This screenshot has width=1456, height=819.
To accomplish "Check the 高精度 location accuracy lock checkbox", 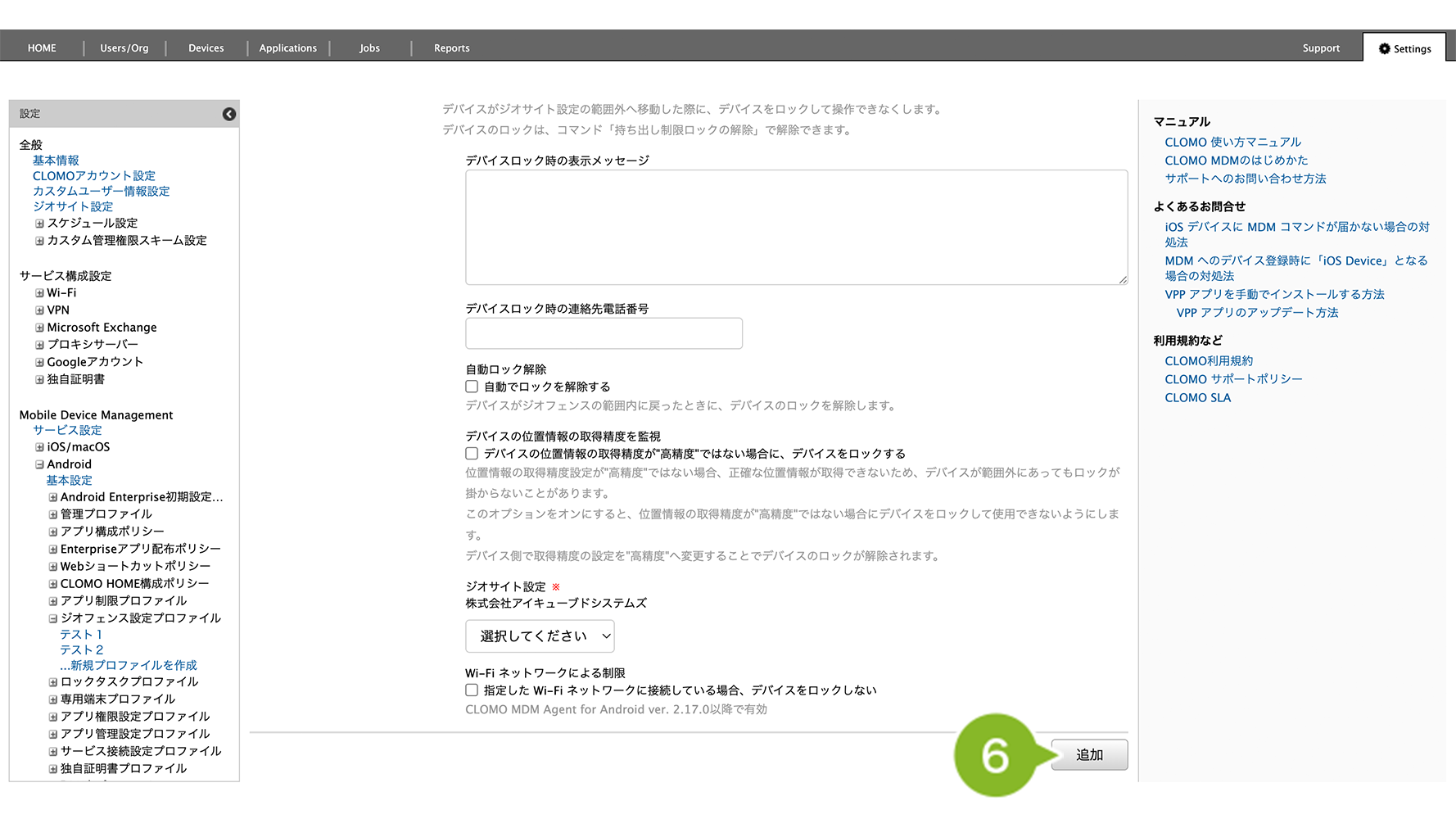I will point(472,454).
